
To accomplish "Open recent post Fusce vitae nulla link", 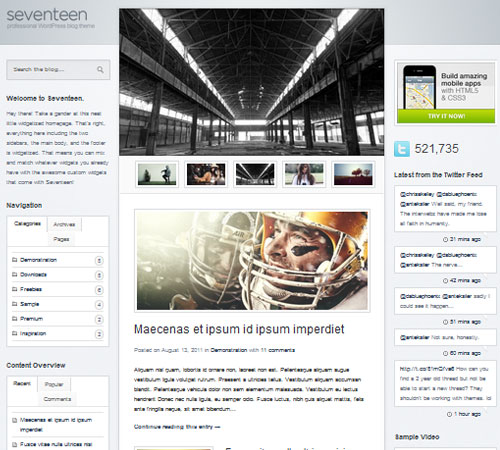I will click(x=56, y=444).
